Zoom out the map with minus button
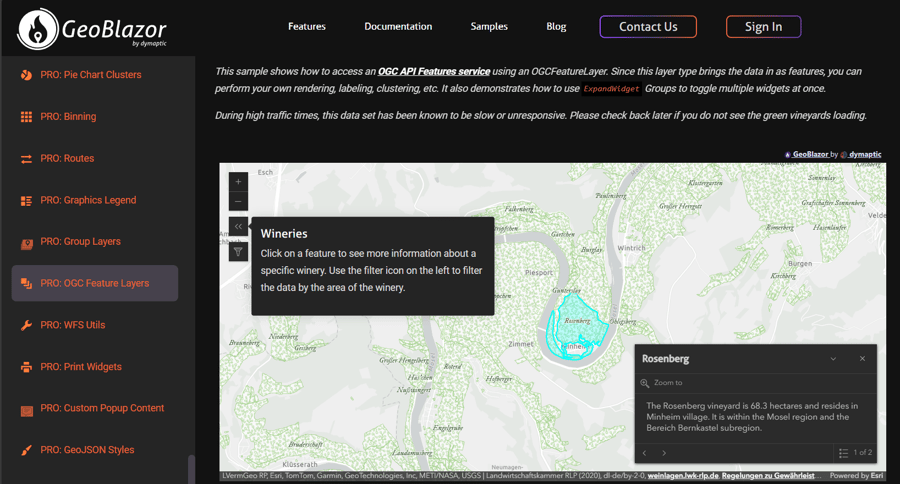This screenshot has height=484, width=900. click(x=238, y=202)
